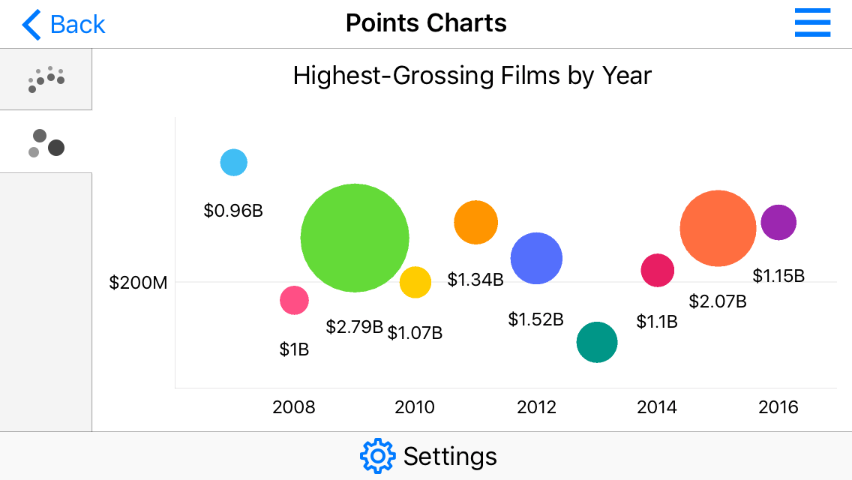Screen dimensions: 852x480
Task: Select the bubble chart tab
Action: coord(46,142)
